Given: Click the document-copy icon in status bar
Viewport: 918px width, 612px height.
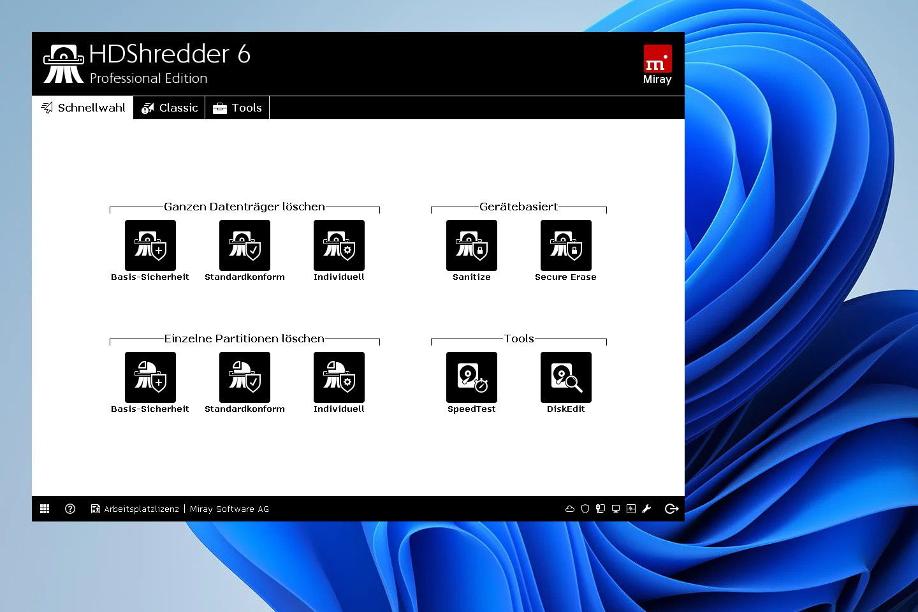Looking at the screenshot, I should click(600, 509).
